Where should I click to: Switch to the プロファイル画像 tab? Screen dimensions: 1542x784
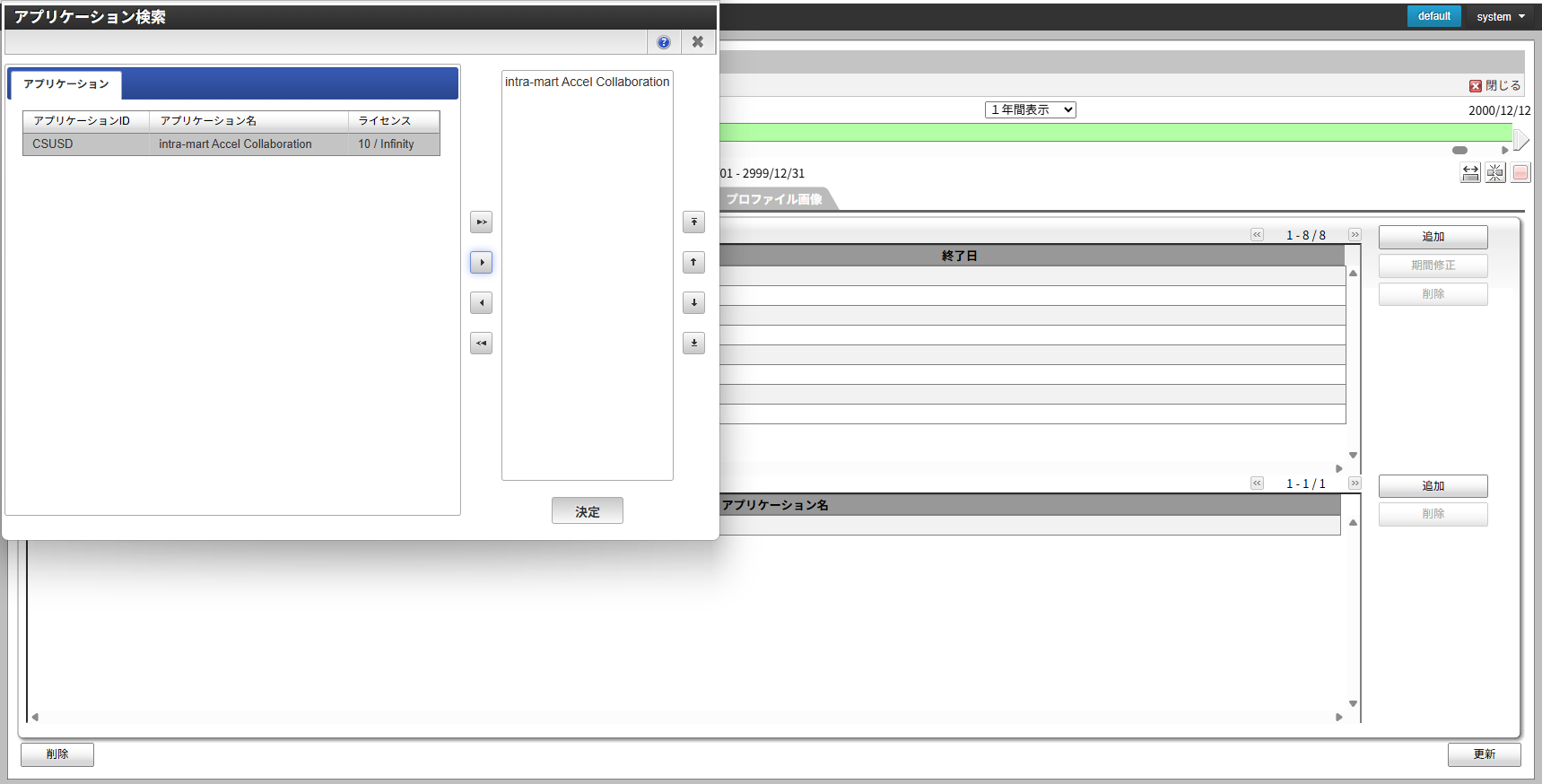774,199
